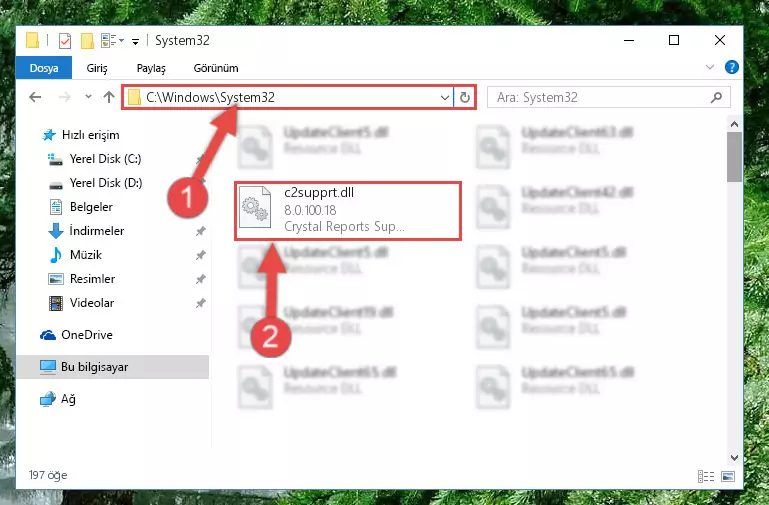Image resolution: width=769 pixels, height=505 pixels.
Task: Click the scroll down arrow of file list
Action: (x=734, y=458)
